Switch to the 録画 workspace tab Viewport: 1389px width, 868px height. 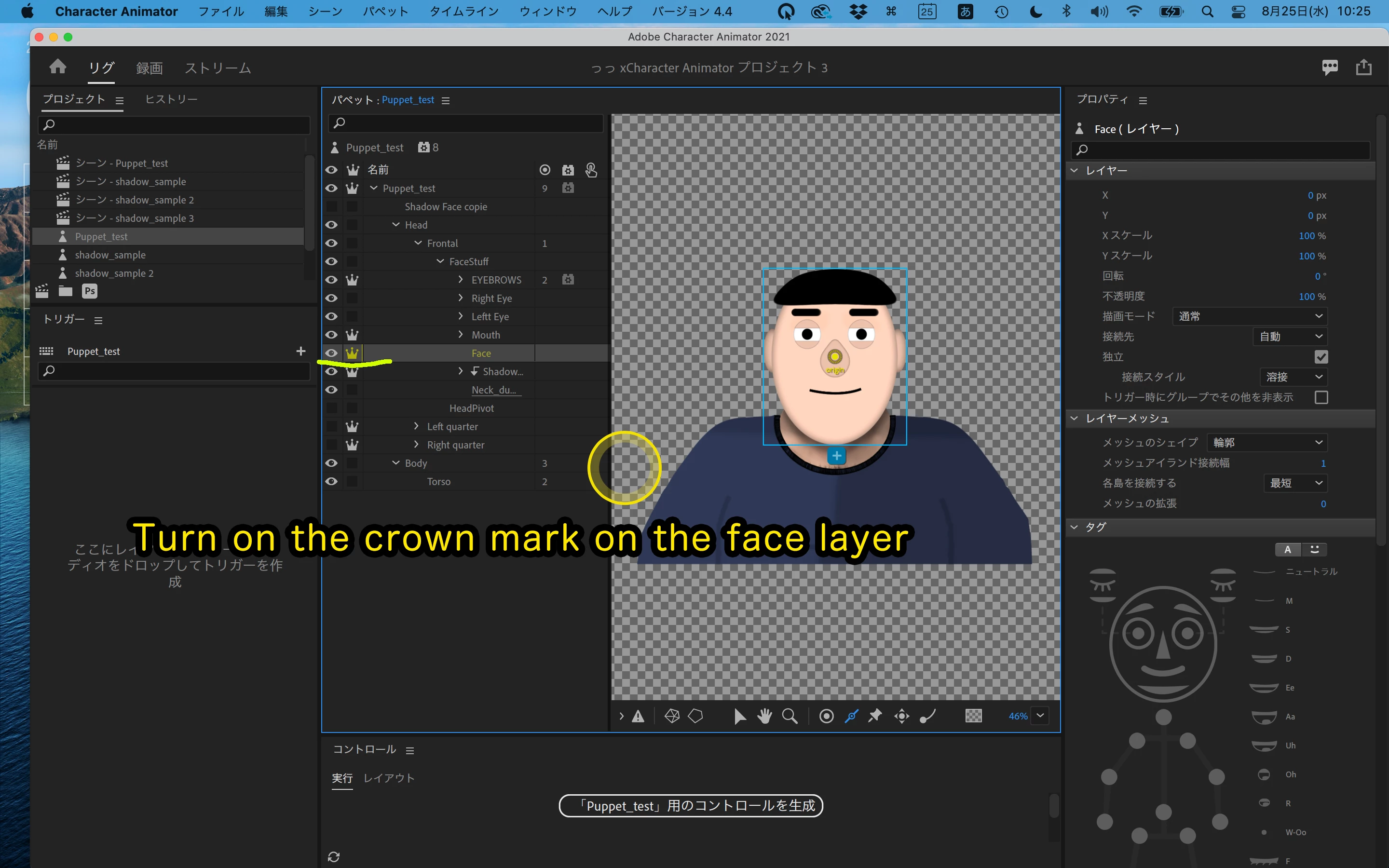point(149,68)
